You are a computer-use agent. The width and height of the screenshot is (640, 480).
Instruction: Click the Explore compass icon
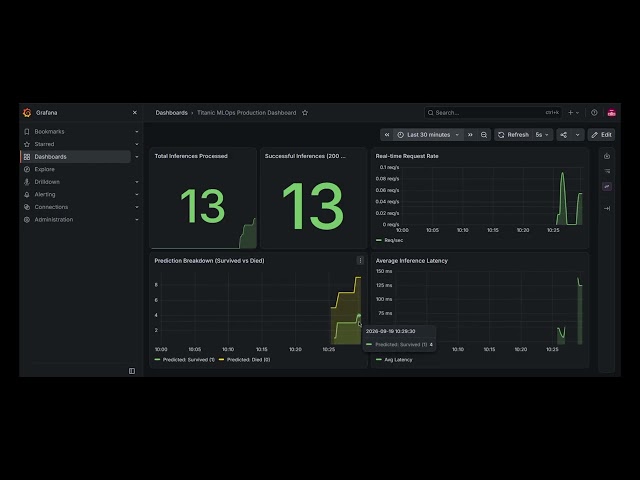(27, 169)
